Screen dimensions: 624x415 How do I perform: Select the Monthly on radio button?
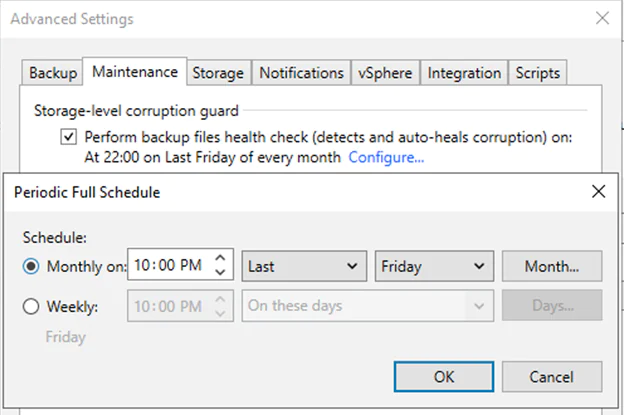pyautogui.click(x=31, y=267)
